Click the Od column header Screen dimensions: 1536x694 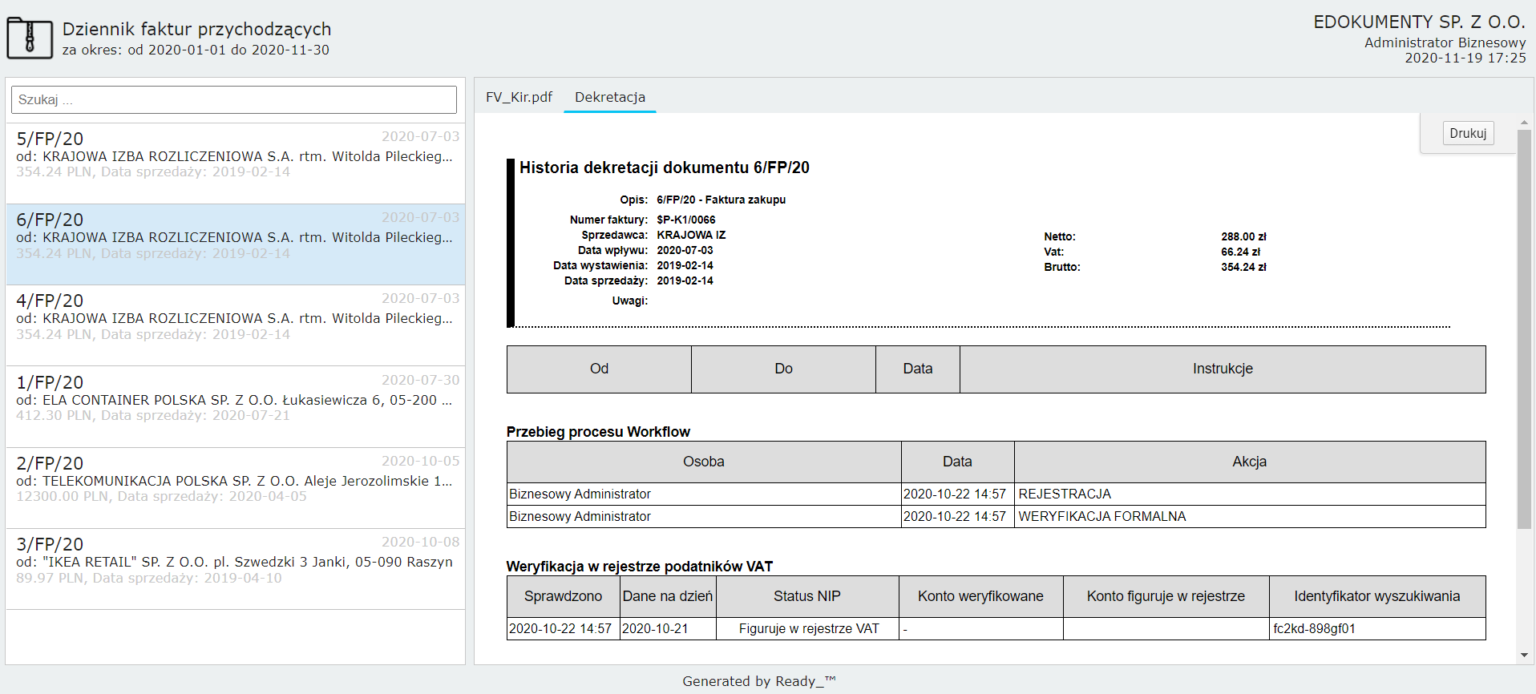[x=599, y=369]
